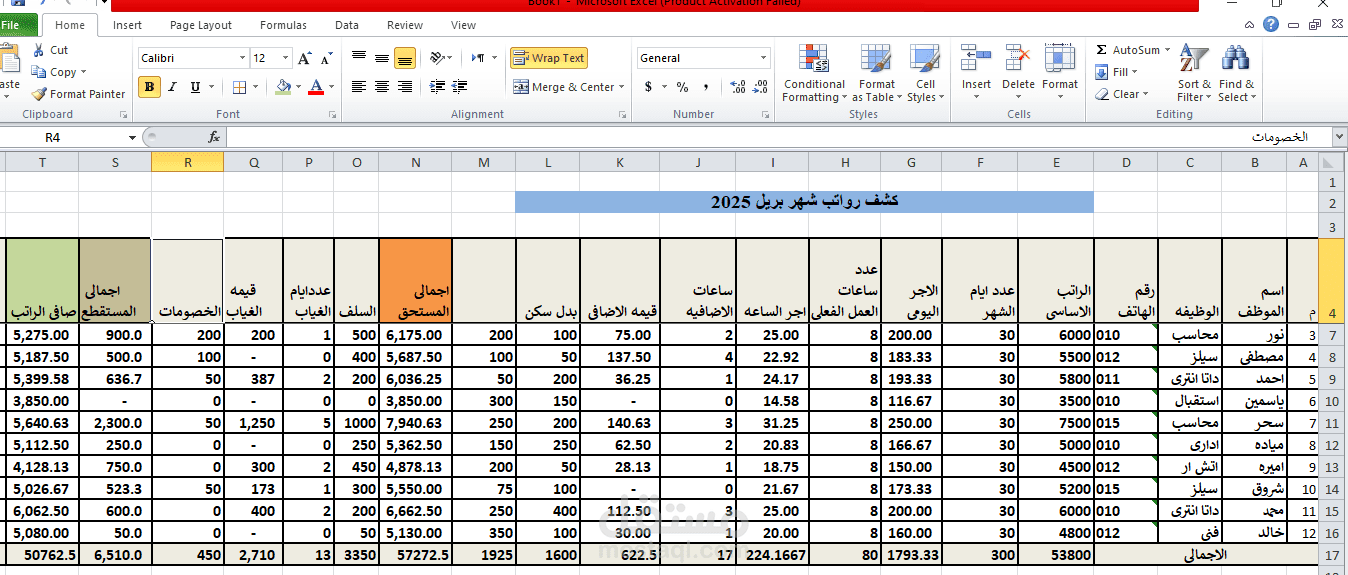Expand the Calibri font name dropdown
Viewport: 1348px width, 575px height.
241,58
